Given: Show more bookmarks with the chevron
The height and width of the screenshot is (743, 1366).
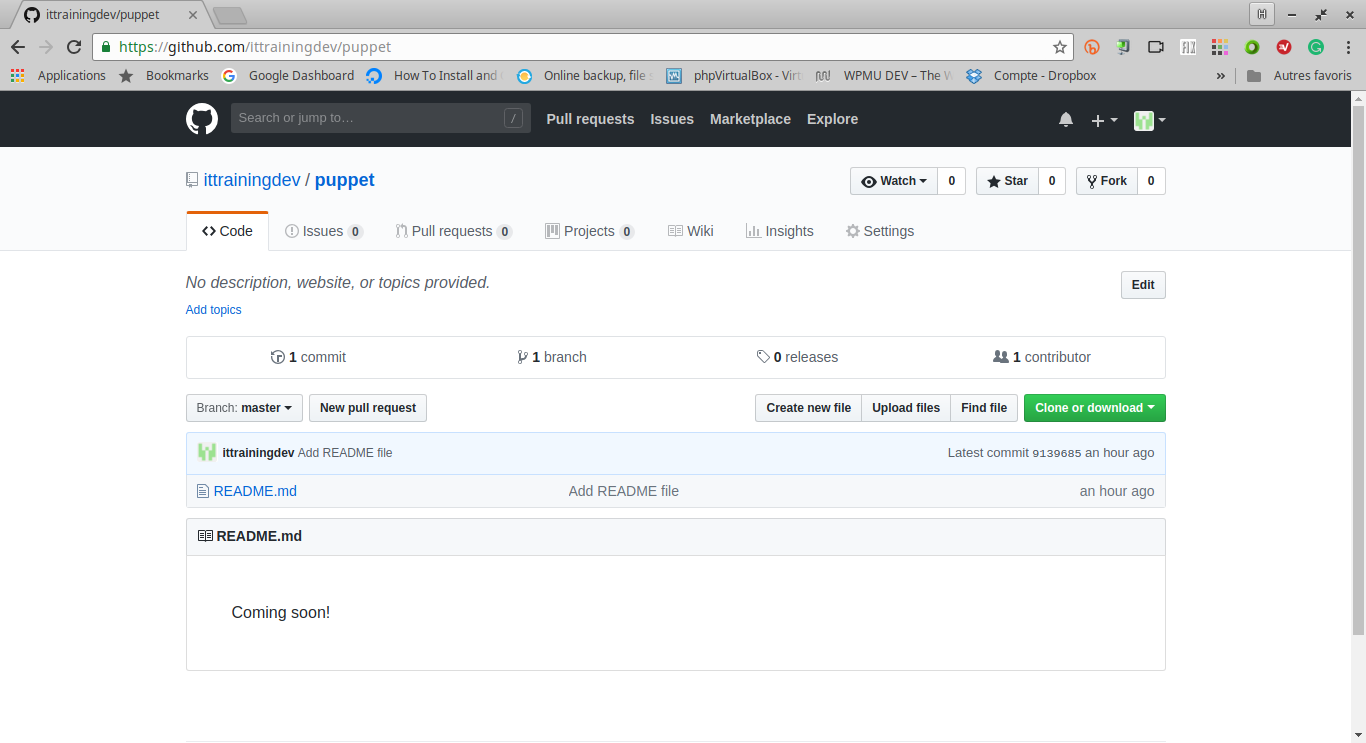Looking at the screenshot, I should coord(1221,76).
